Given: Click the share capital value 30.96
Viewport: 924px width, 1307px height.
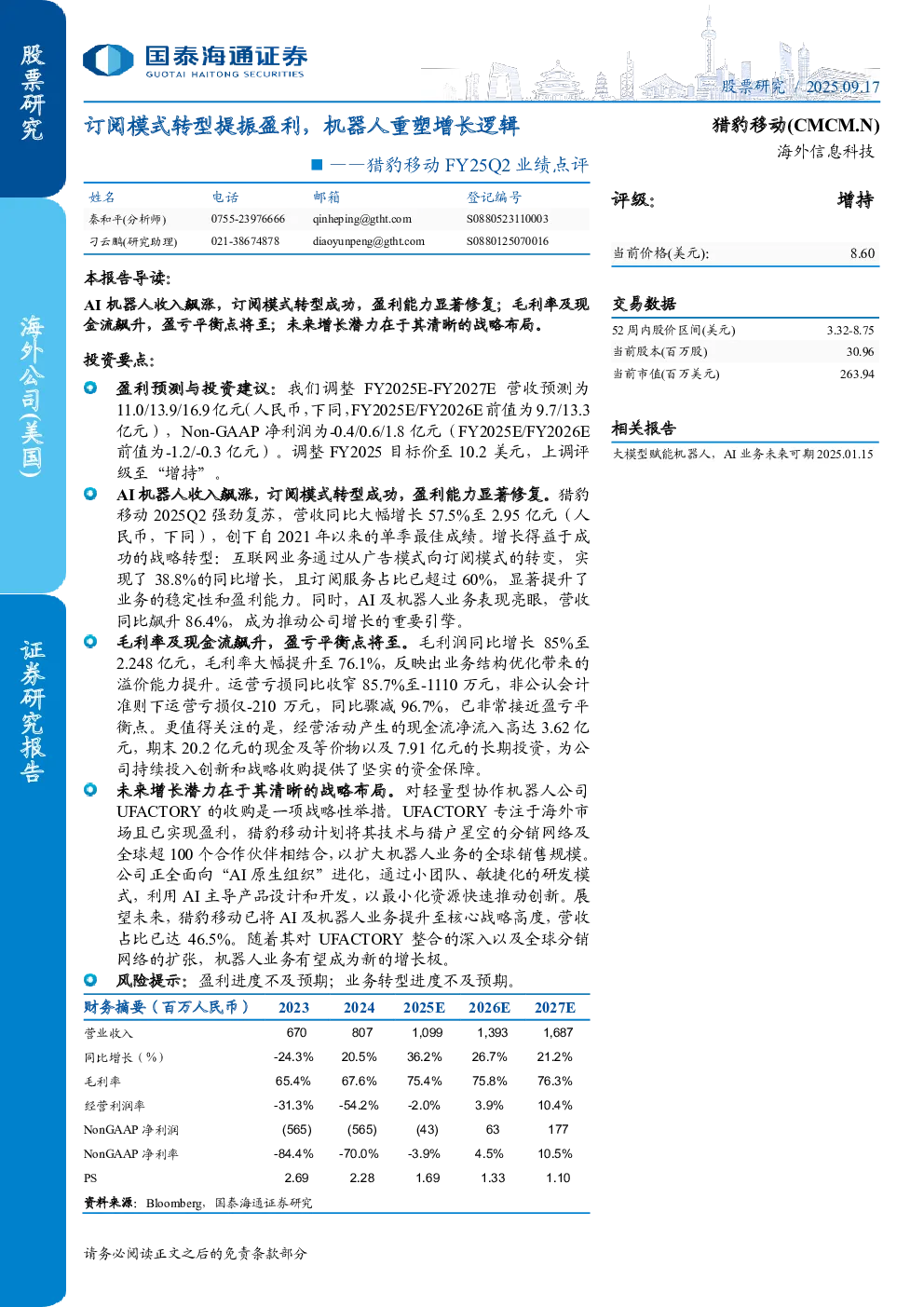Looking at the screenshot, I should coord(860,352).
